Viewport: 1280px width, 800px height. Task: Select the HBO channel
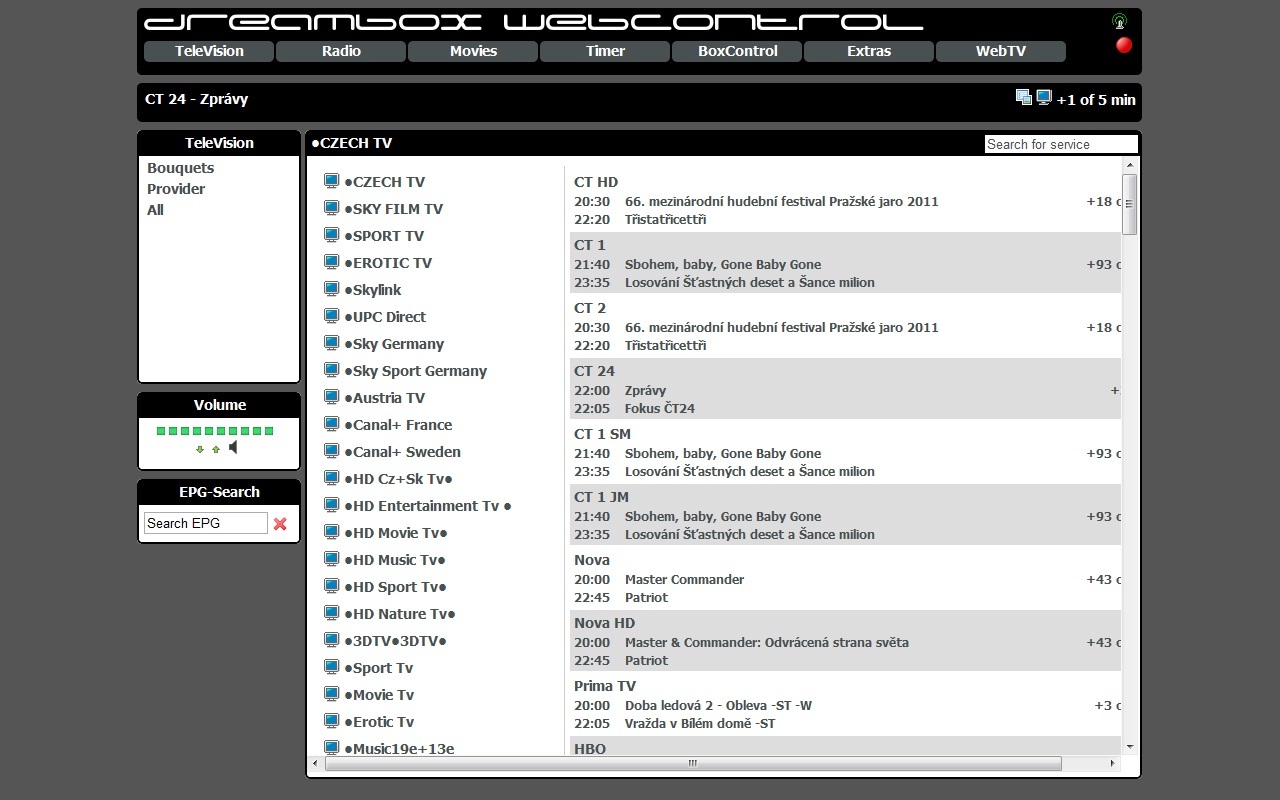point(590,748)
